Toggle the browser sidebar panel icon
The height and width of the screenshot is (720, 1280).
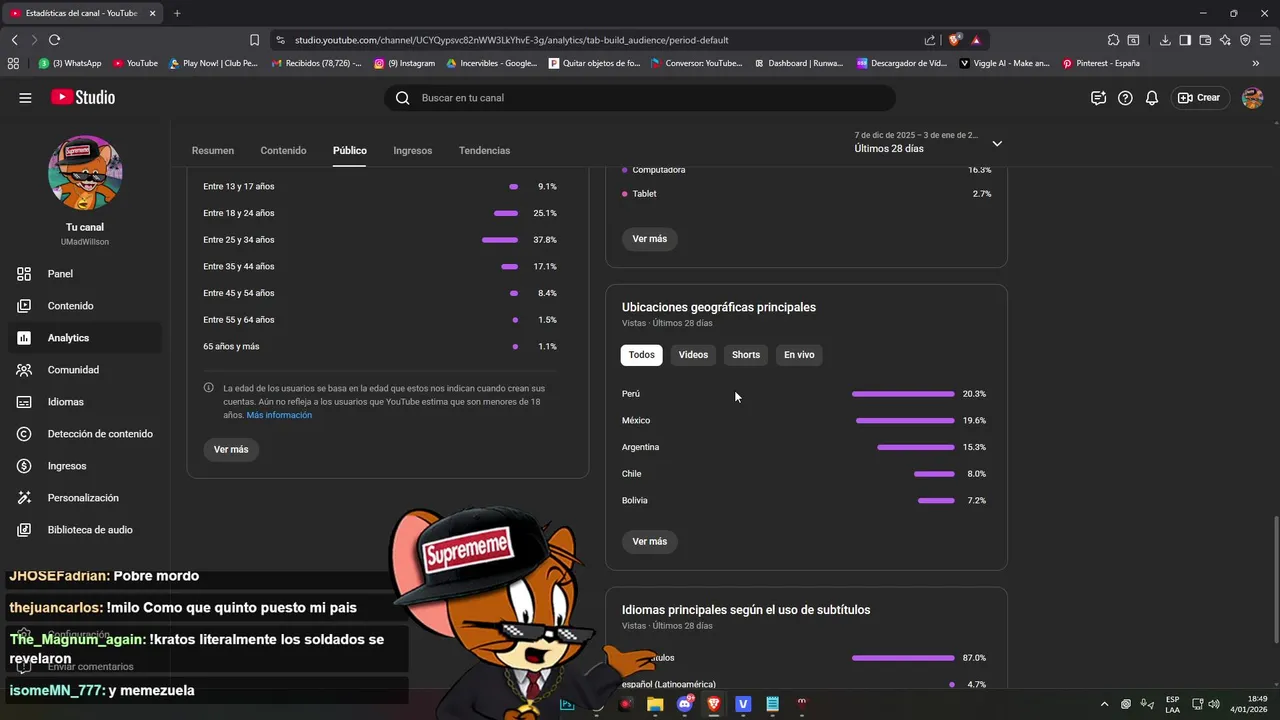[1185, 40]
